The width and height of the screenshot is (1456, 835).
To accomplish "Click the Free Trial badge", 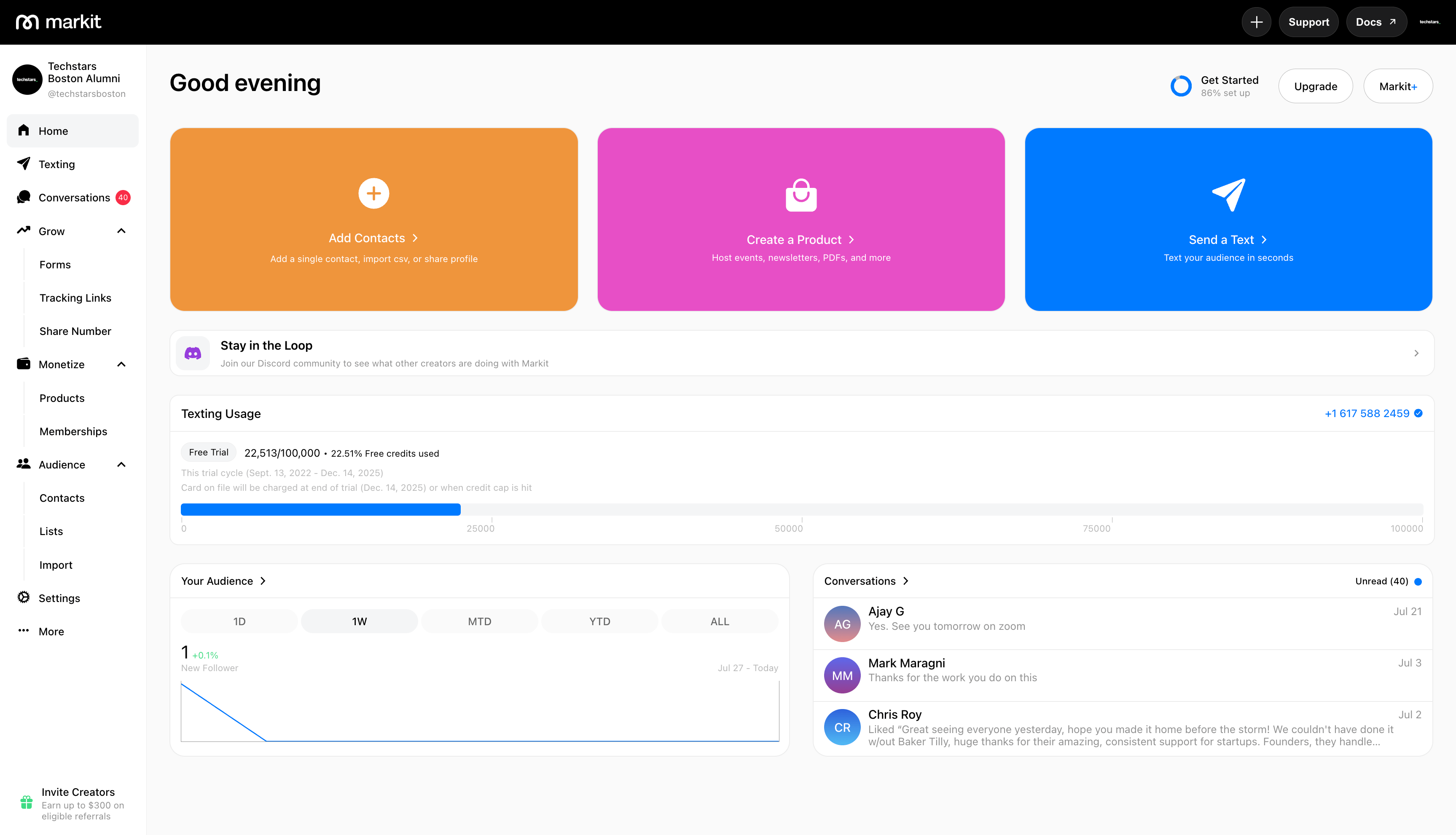I will 208,452.
